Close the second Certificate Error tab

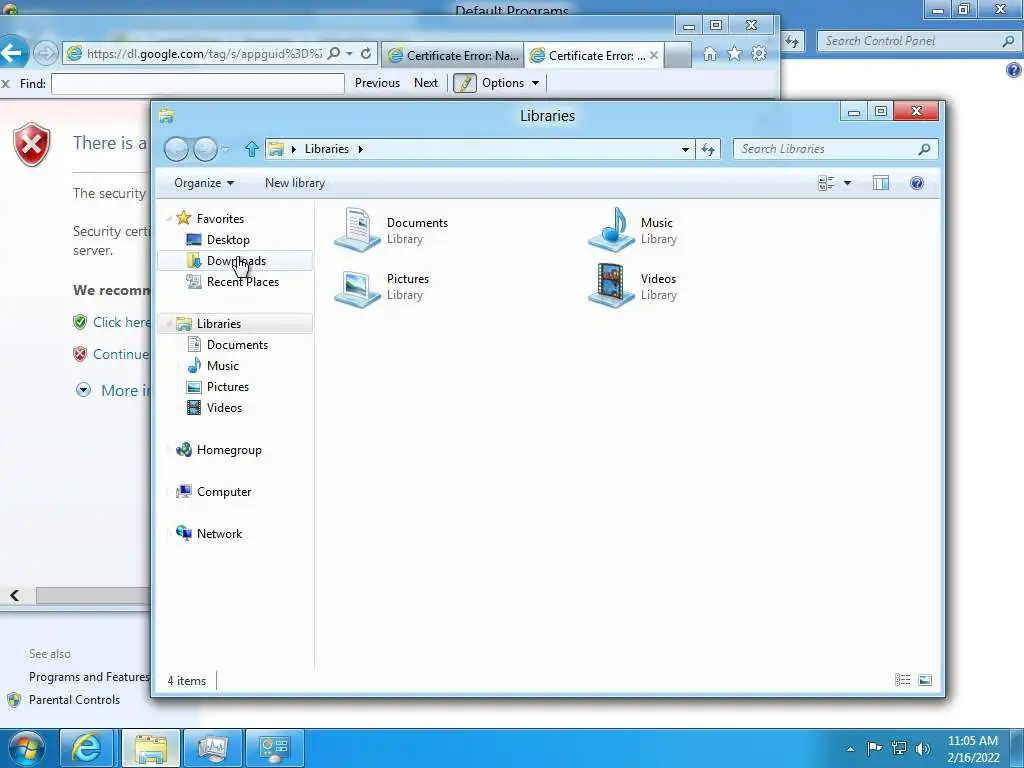pos(654,56)
